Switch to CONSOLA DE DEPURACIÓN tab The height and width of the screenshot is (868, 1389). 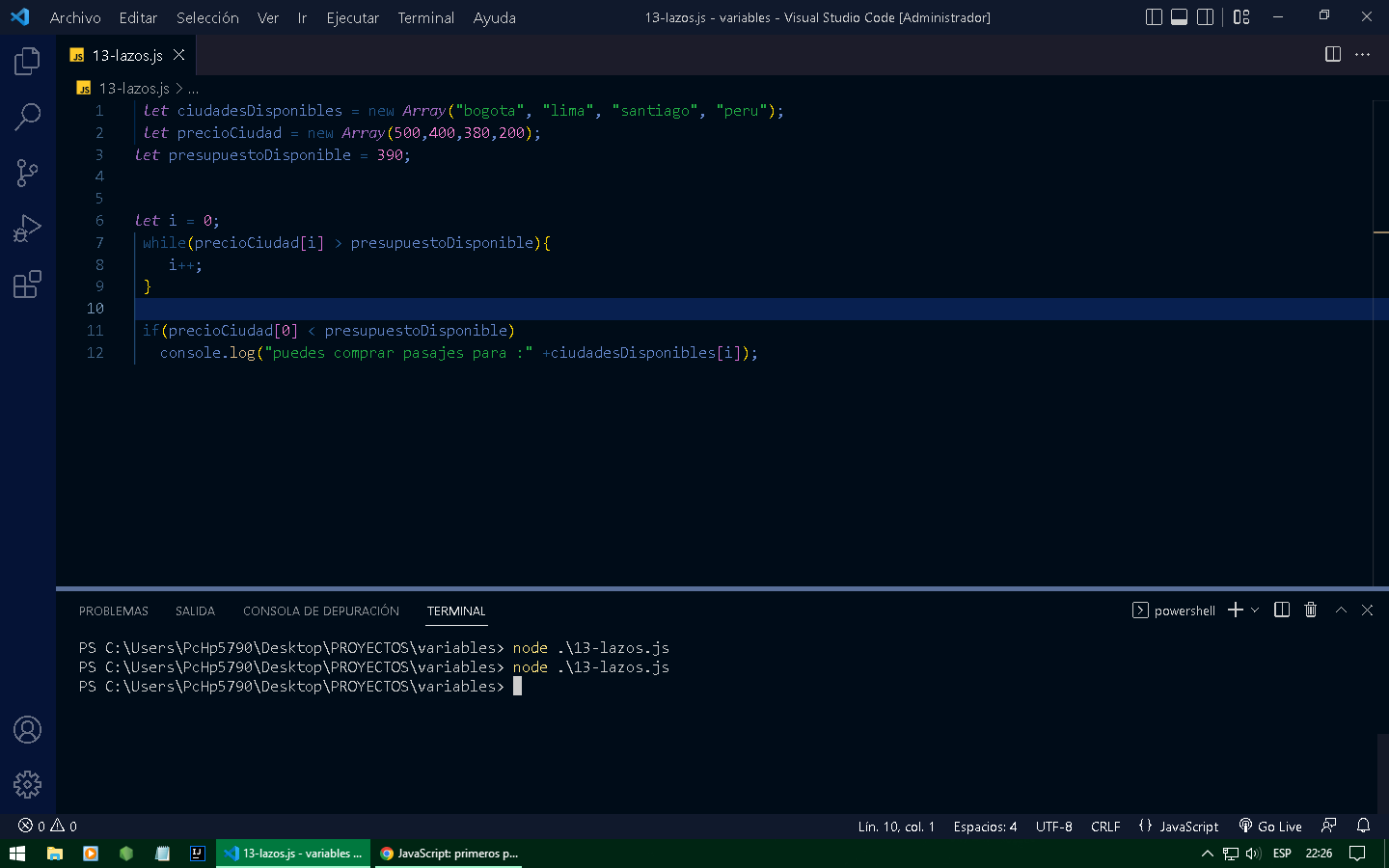pos(321,610)
